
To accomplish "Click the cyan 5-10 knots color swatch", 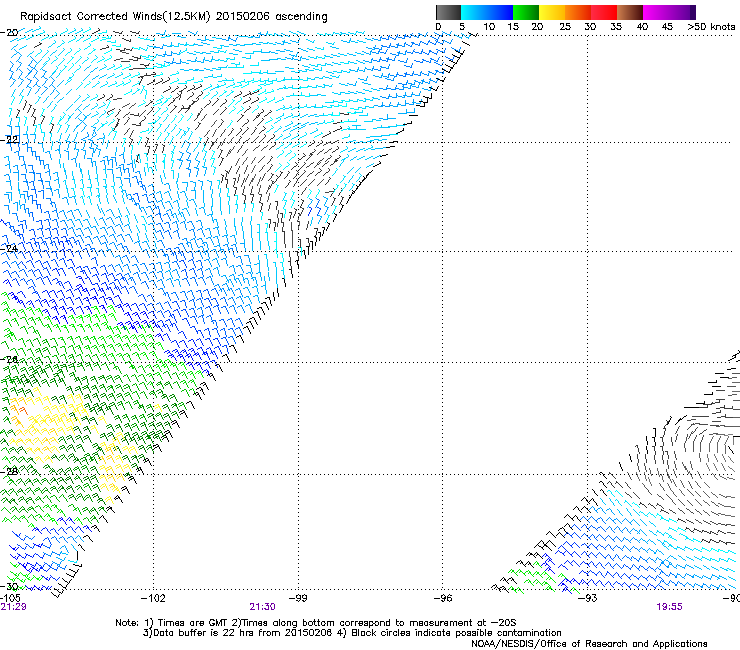I will (473, 12).
